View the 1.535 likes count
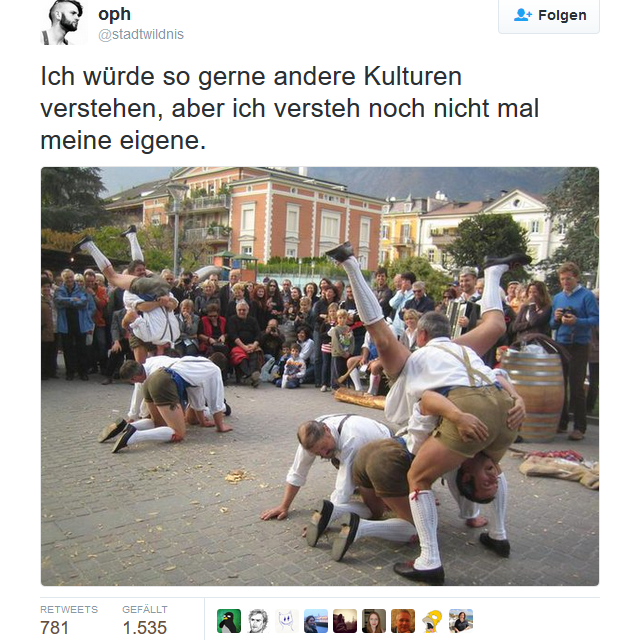Image resolution: width=638 pixels, height=640 pixels. (144, 627)
